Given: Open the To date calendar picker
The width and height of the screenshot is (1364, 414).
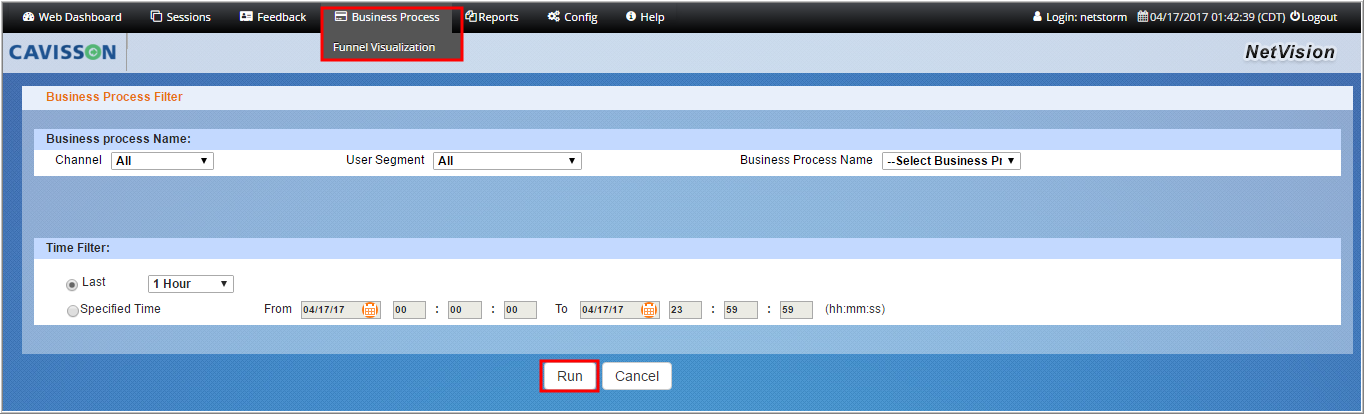Looking at the screenshot, I should point(649,310).
